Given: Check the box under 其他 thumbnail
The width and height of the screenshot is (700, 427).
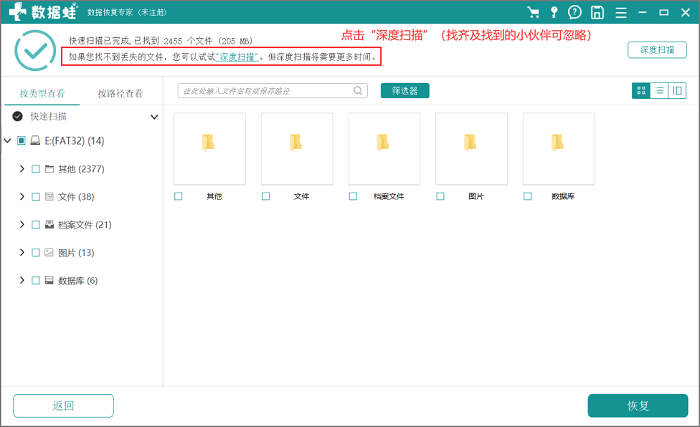Looking at the screenshot, I should [x=178, y=196].
